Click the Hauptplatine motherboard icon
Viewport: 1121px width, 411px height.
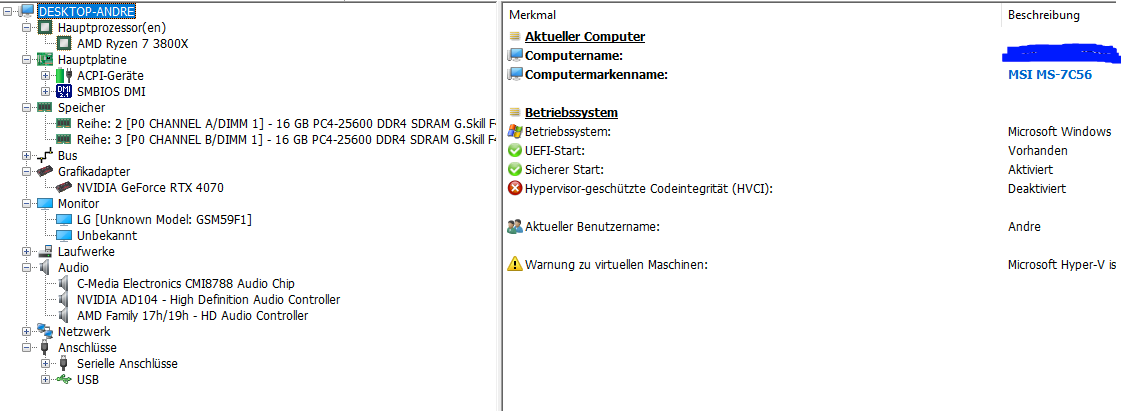click(x=45, y=59)
